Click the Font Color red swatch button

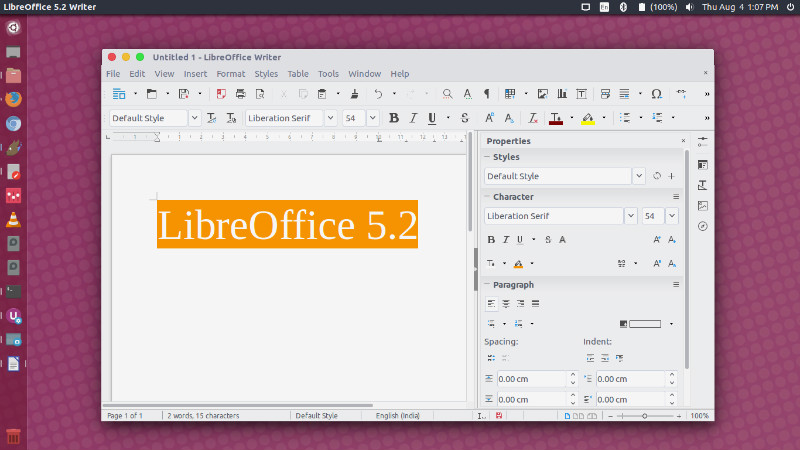(x=556, y=118)
